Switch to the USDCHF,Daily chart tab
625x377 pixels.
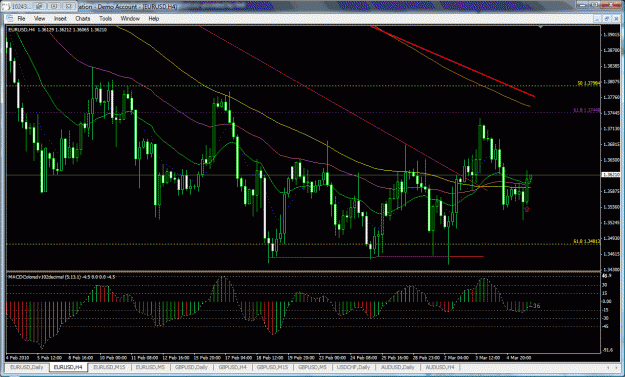(x=354, y=367)
